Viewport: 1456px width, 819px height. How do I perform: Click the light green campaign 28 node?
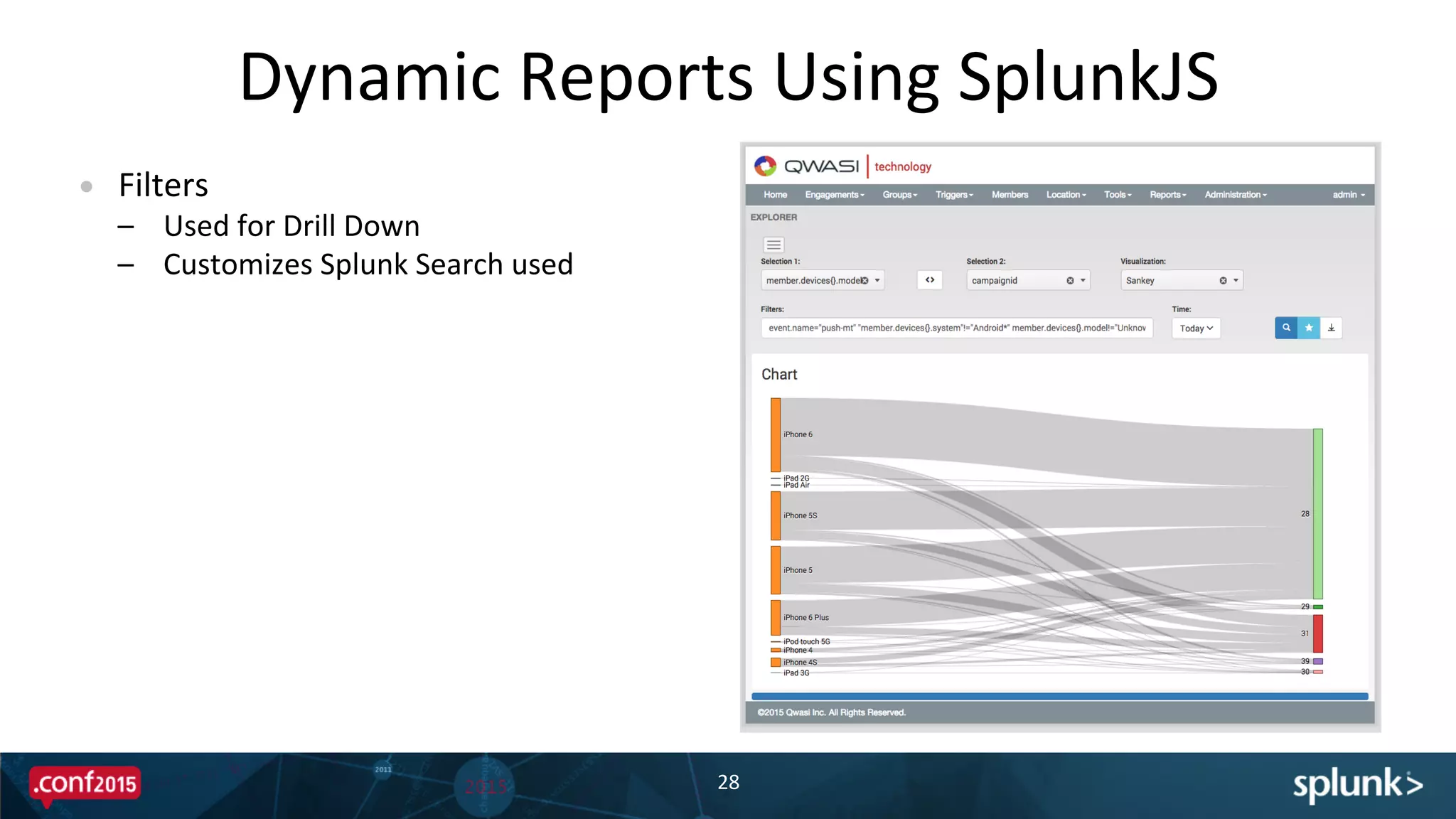pyautogui.click(x=1318, y=514)
